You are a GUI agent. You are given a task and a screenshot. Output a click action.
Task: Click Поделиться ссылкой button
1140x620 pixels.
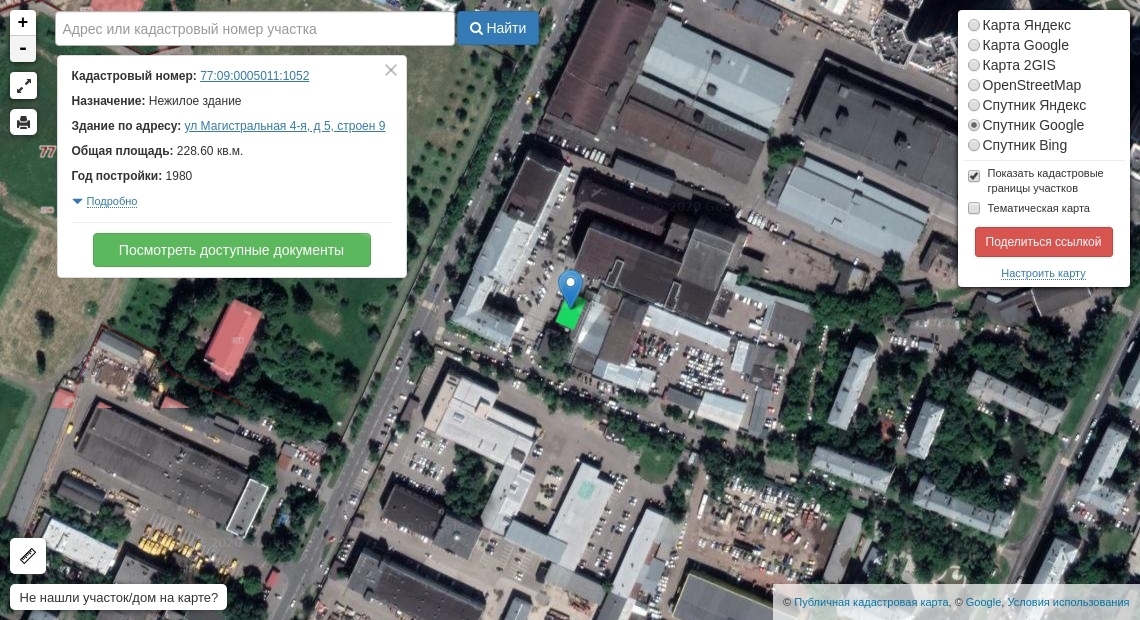pyautogui.click(x=1043, y=242)
